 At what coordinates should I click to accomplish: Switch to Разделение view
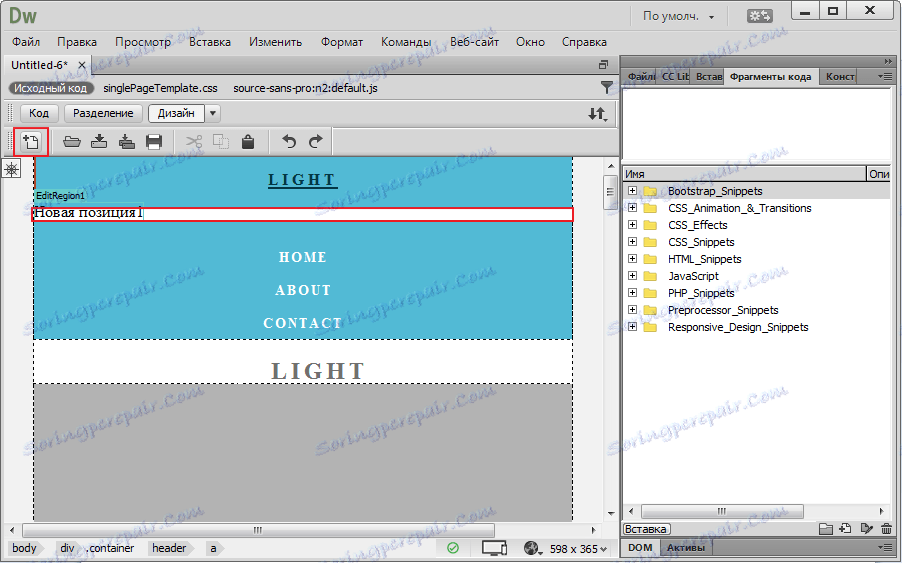pos(103,113)
